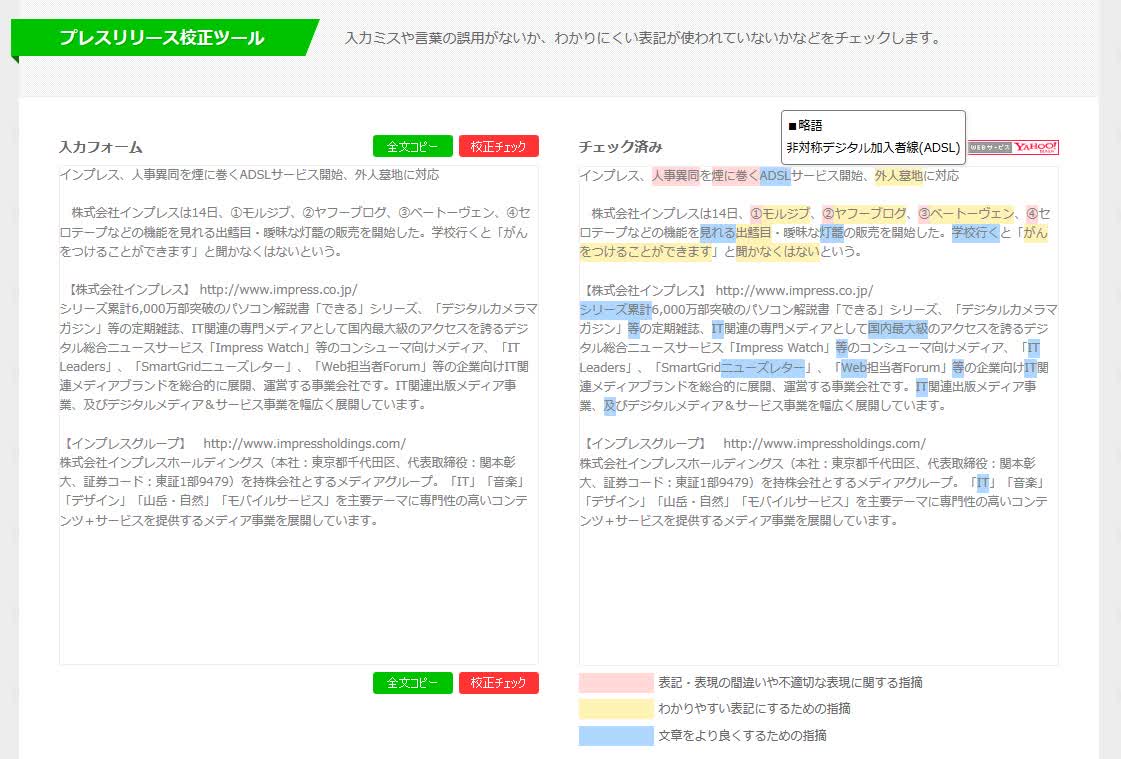Click red 校正チェック button below the input form

coord(498,683)
